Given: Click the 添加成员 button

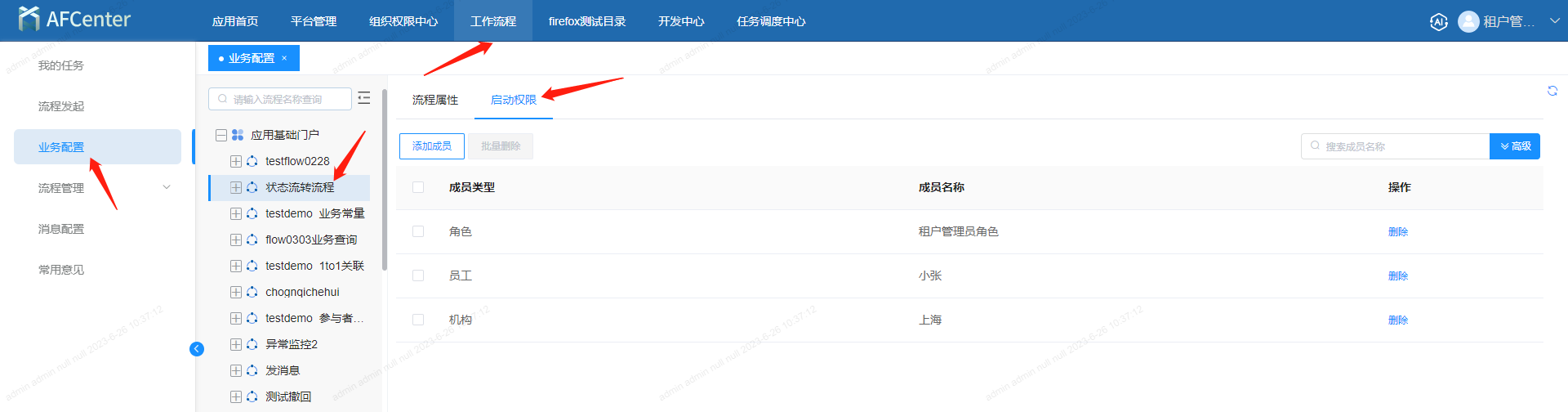Looking at the screenshot, I should click(x=432, y=146).
